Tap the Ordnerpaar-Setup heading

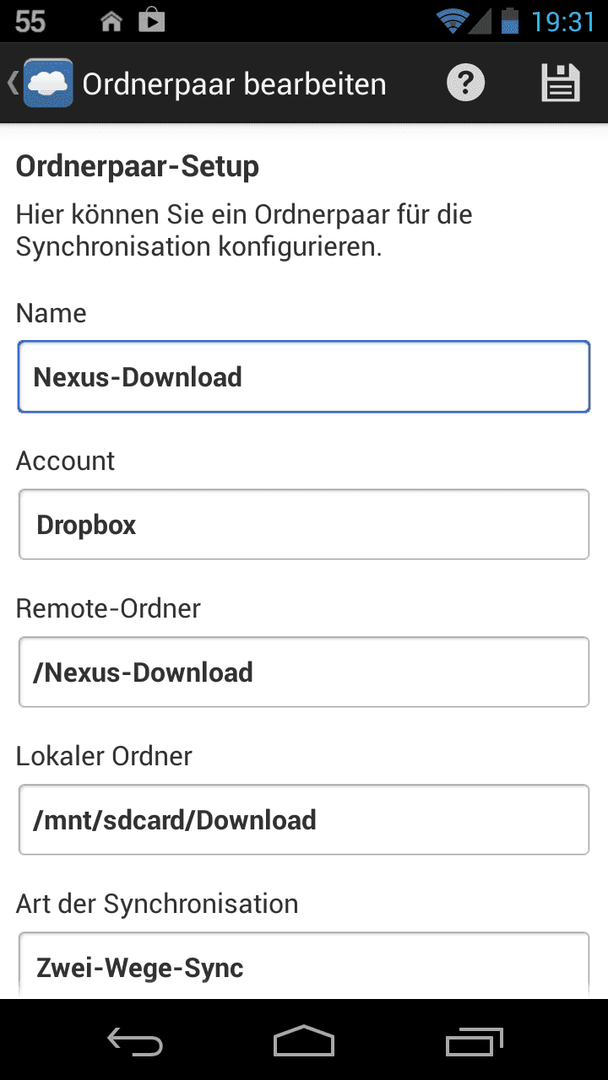tap(137, 167)
